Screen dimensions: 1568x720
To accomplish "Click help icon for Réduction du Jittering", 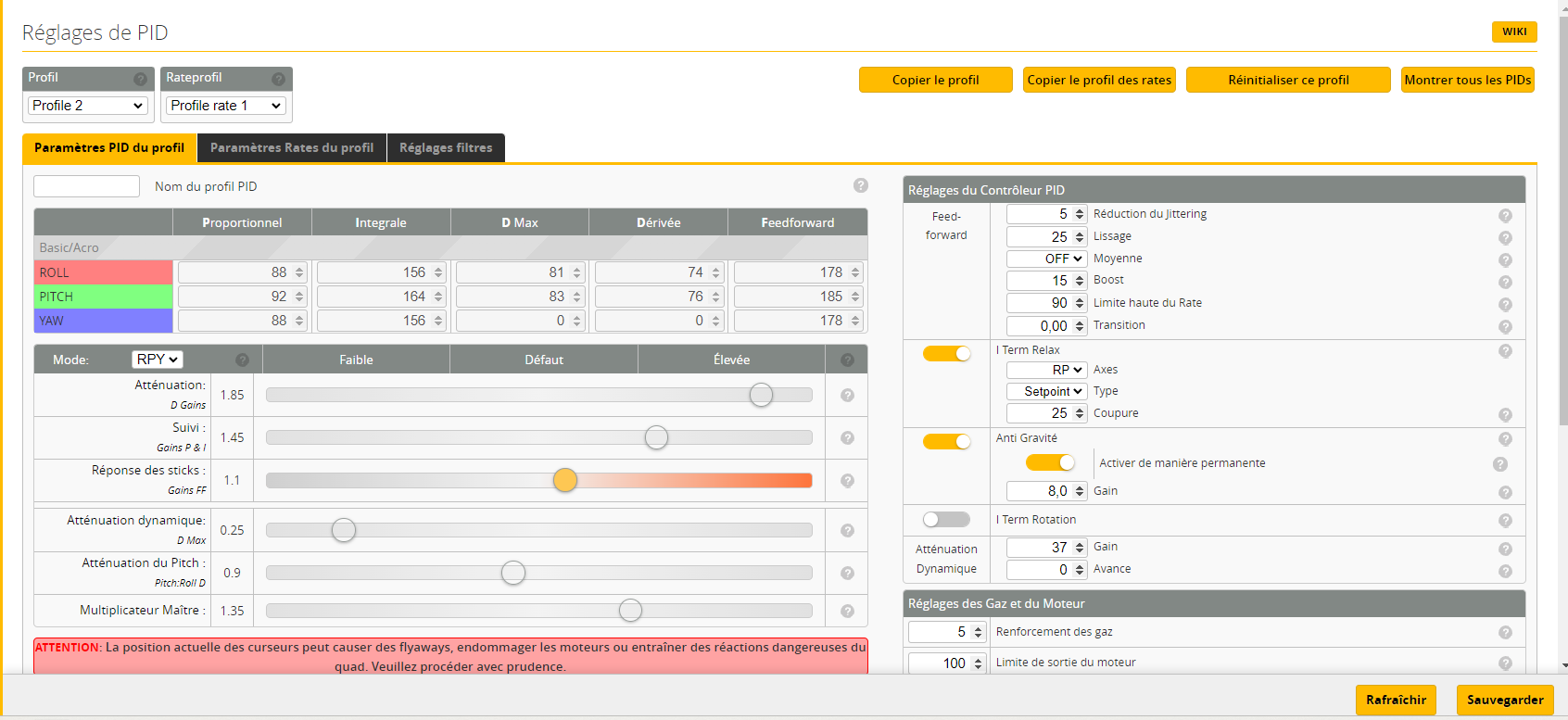I will pyautogui.click(x=1505, y=215).
